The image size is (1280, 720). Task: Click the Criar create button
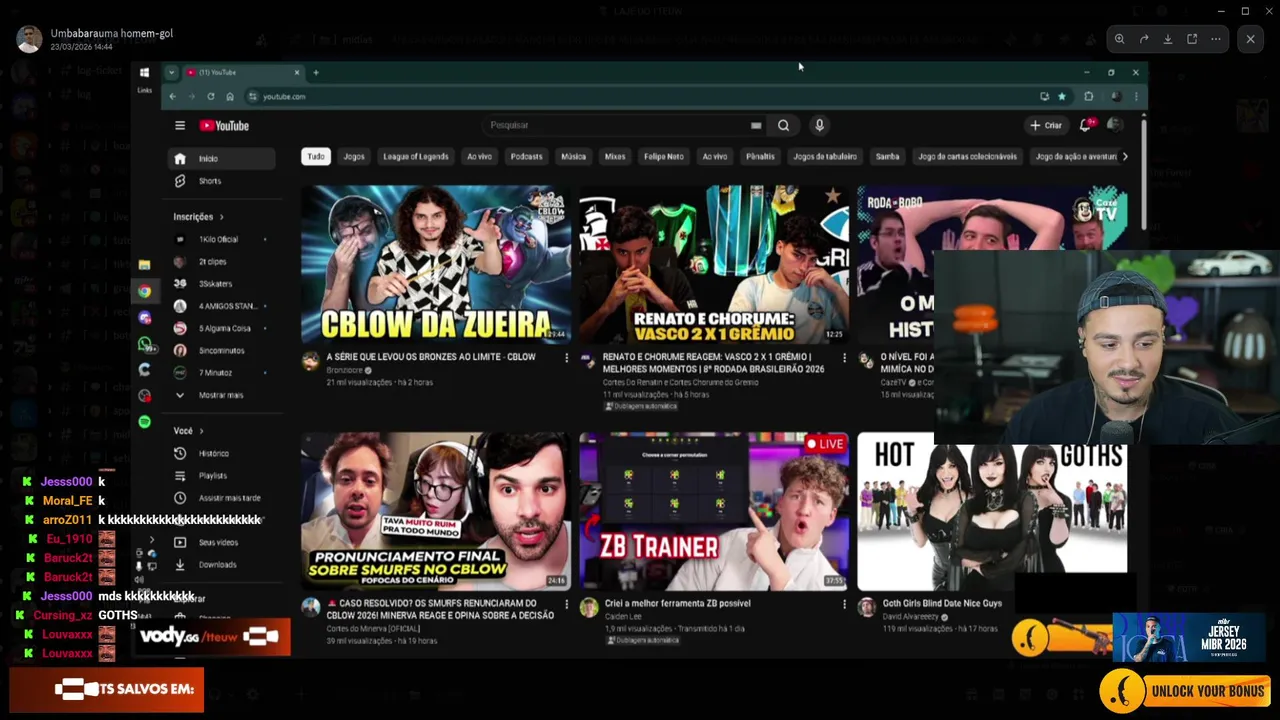coord(1046,125)
